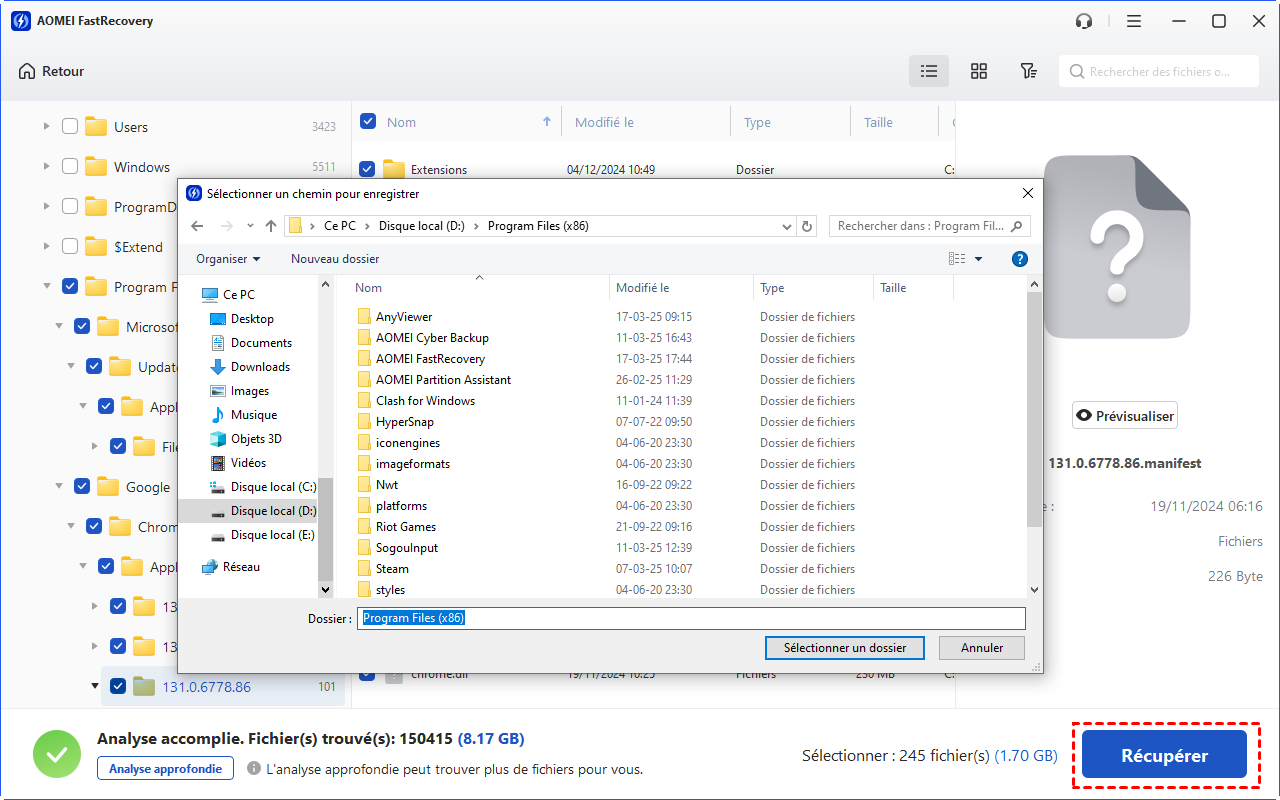Open the address bar path dropdown

tap(788, 226)
